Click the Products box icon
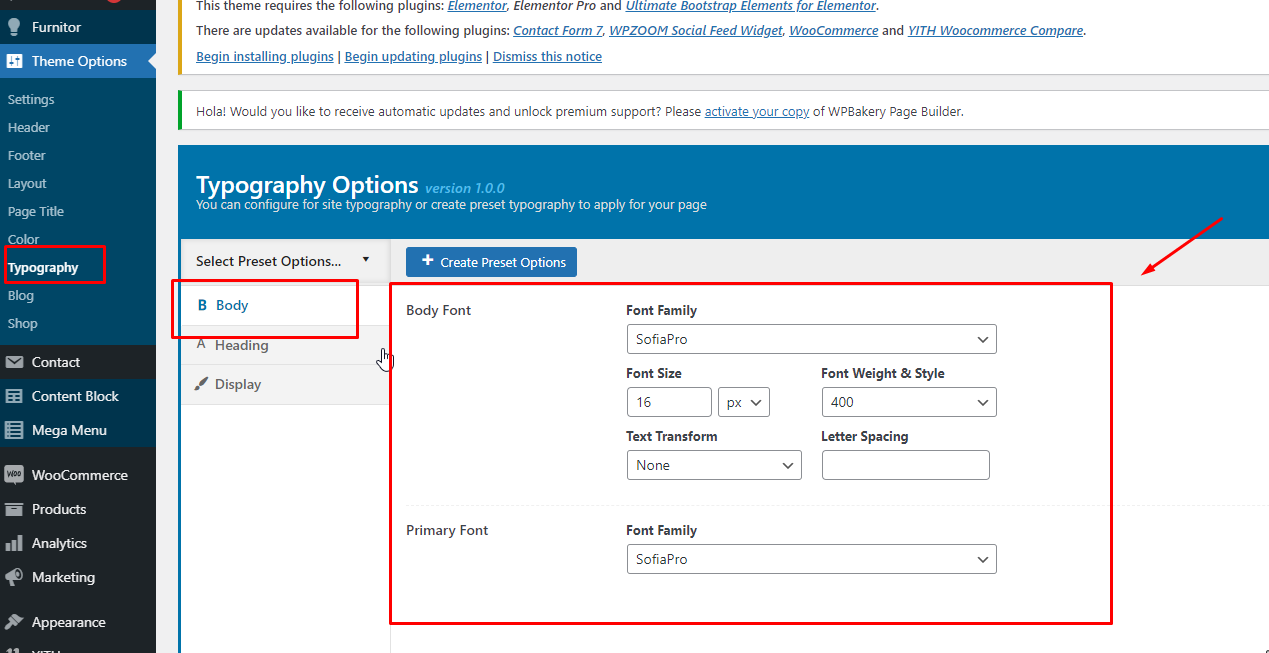This screenshot has width=1269, height=653. [14, 509]
